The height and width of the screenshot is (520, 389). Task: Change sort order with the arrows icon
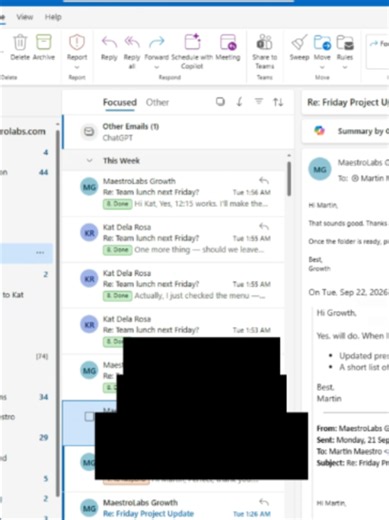click(x=278, y=102)
